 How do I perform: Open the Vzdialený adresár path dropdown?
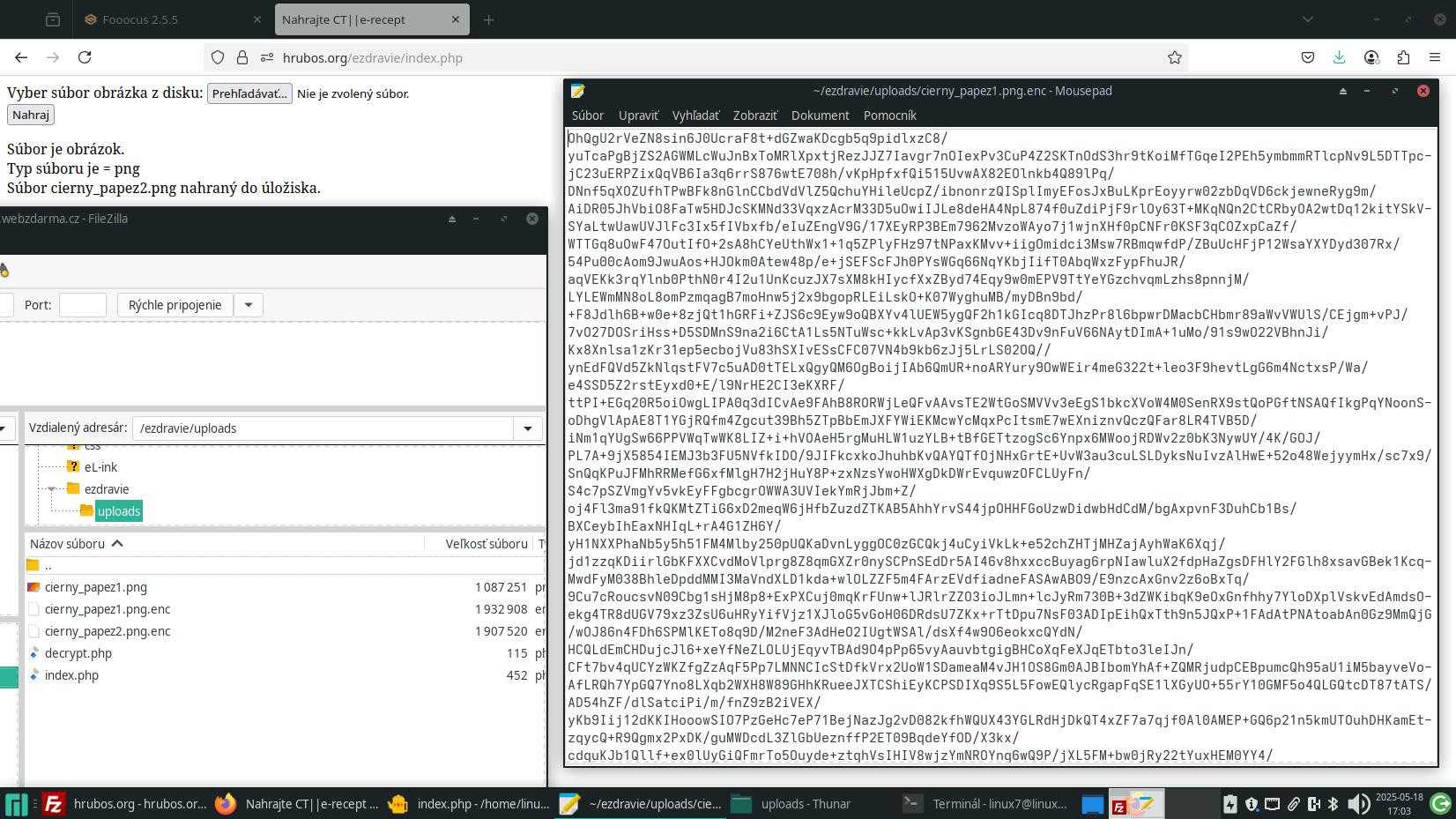527,428
